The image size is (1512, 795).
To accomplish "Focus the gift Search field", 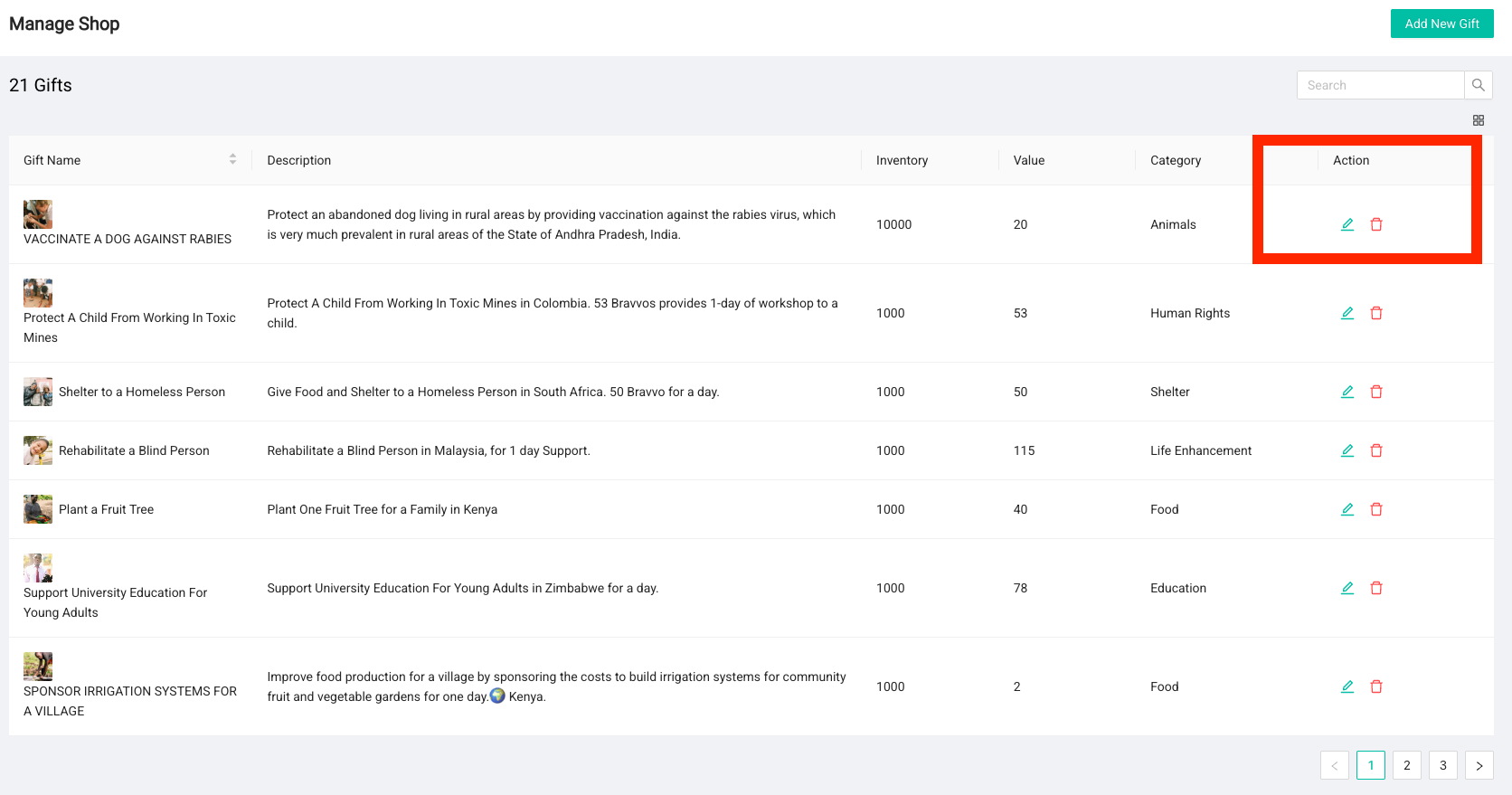I will [x=1380, y=85].
